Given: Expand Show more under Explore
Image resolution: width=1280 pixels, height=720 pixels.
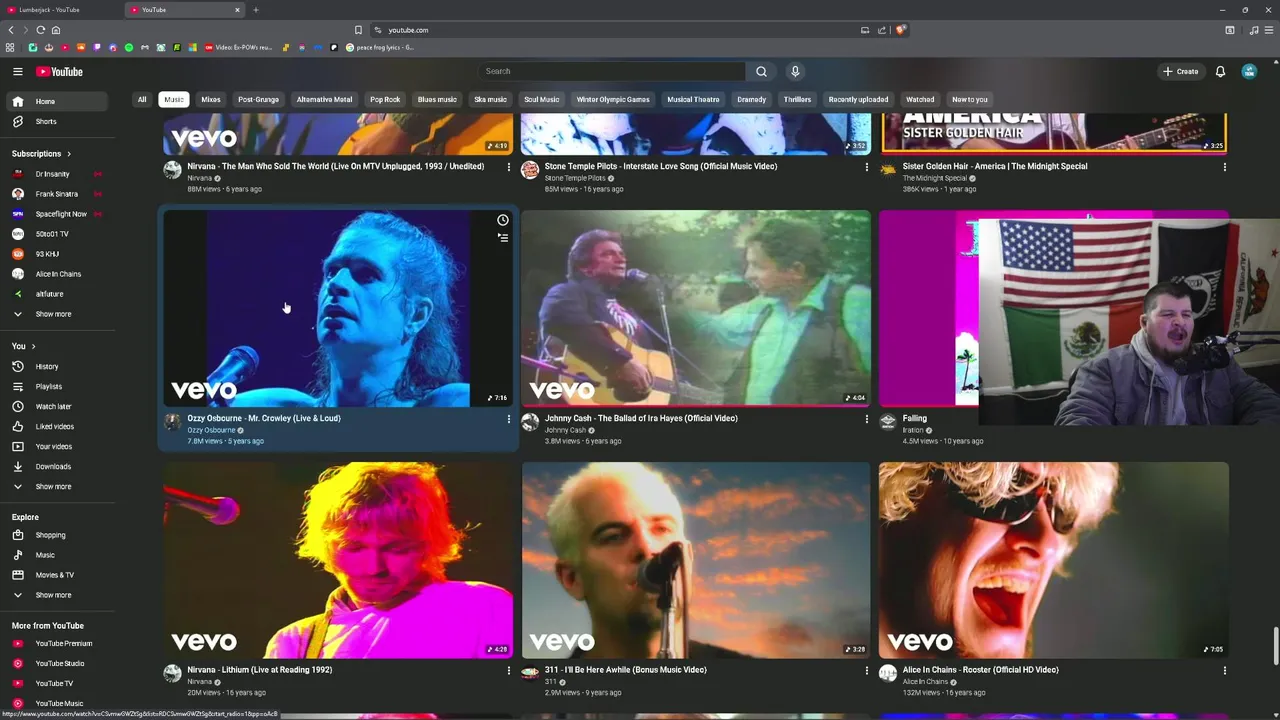Looking at the screenshot, I should point(58,595).
